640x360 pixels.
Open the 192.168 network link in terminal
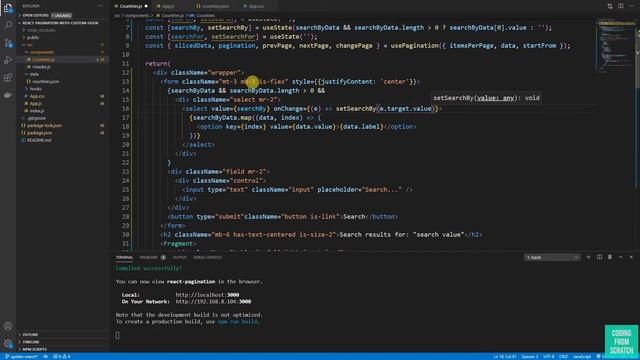coord(213,302)
